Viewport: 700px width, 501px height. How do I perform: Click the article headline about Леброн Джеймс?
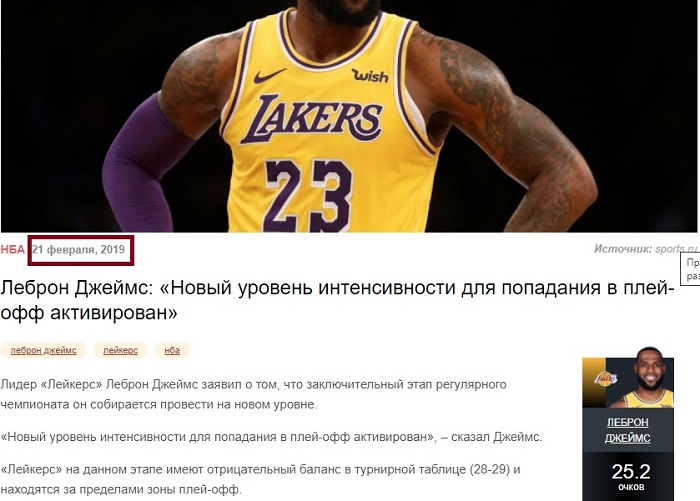337,300
